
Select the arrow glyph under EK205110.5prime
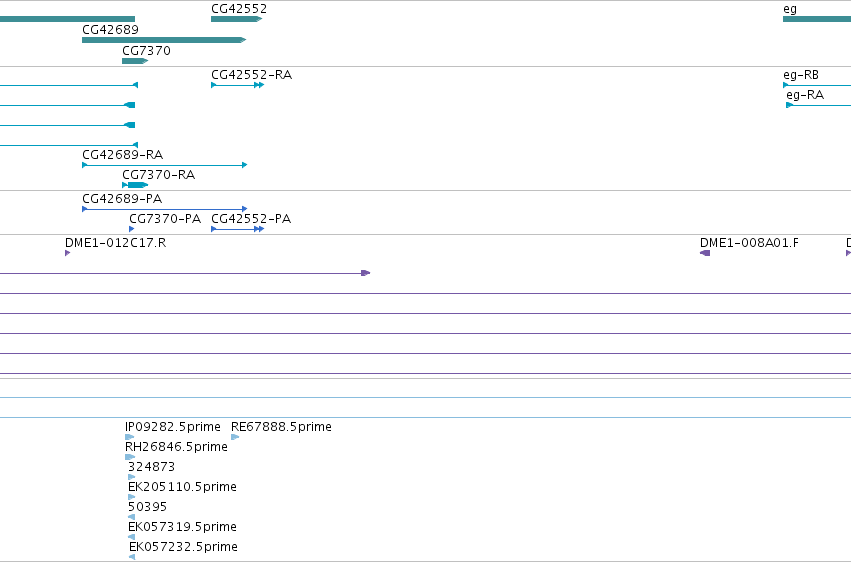coord(131,497)
